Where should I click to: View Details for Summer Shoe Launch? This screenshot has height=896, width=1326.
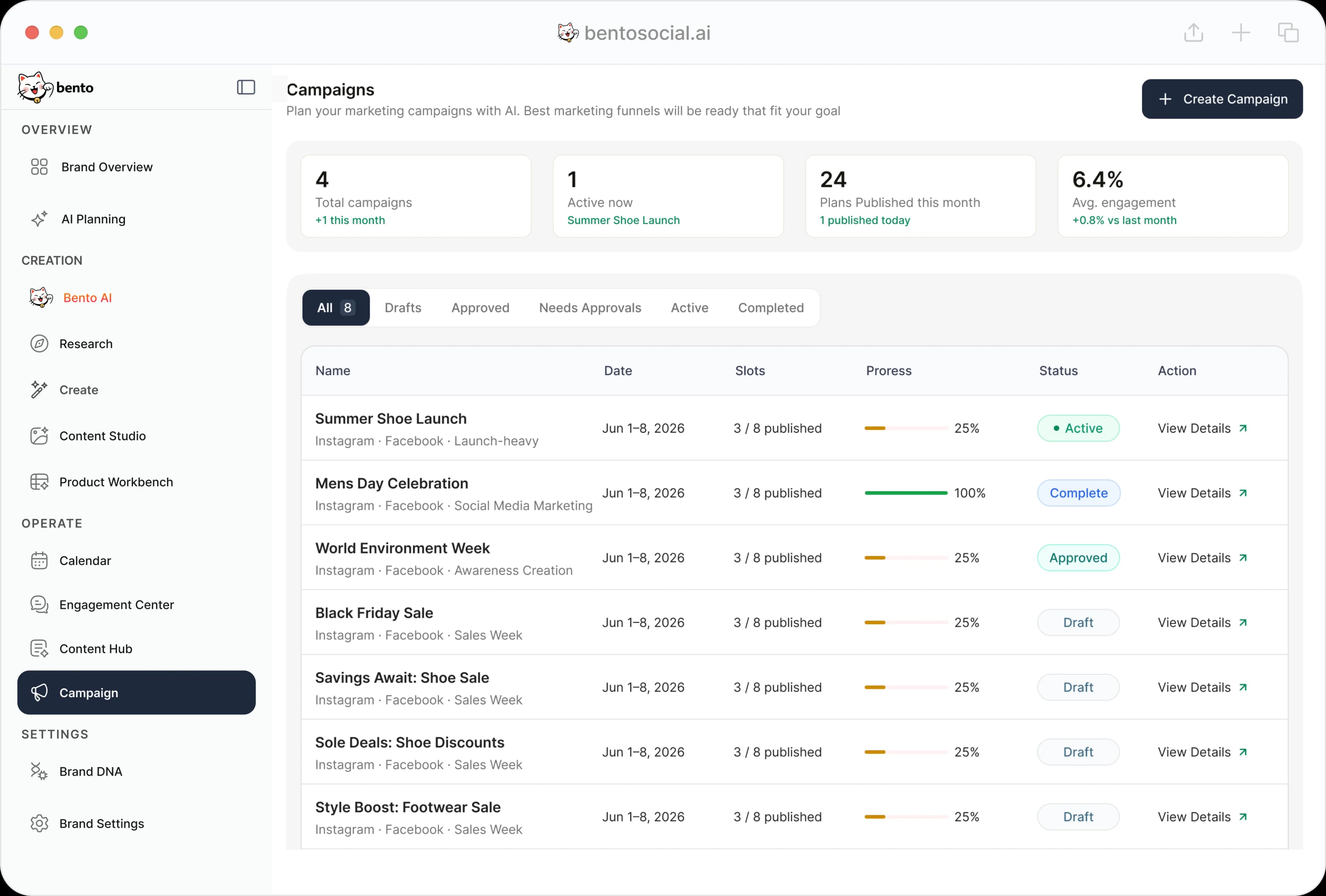point(1202,428)
